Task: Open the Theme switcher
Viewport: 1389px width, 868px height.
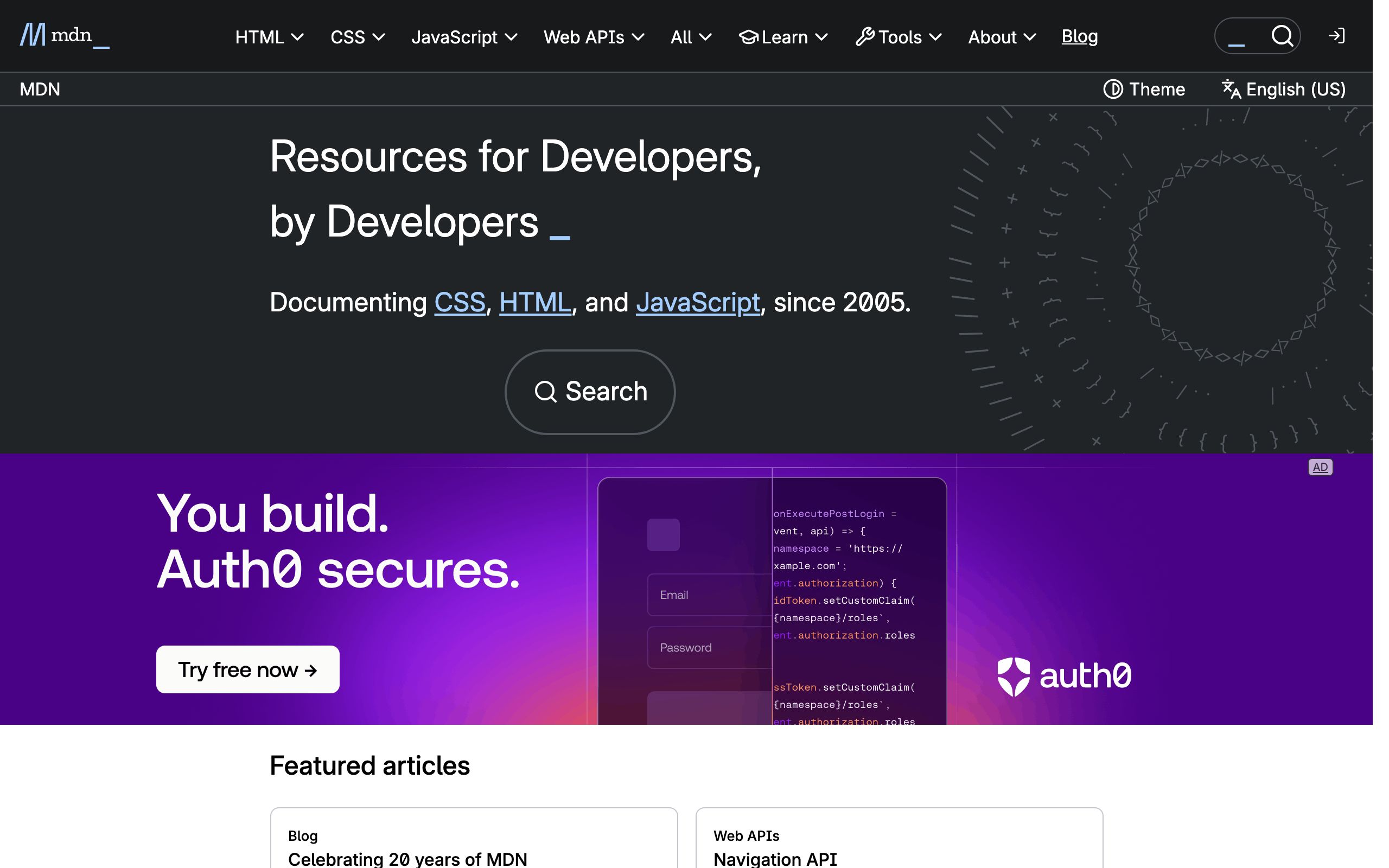Action: click(x=1143, y=89)
